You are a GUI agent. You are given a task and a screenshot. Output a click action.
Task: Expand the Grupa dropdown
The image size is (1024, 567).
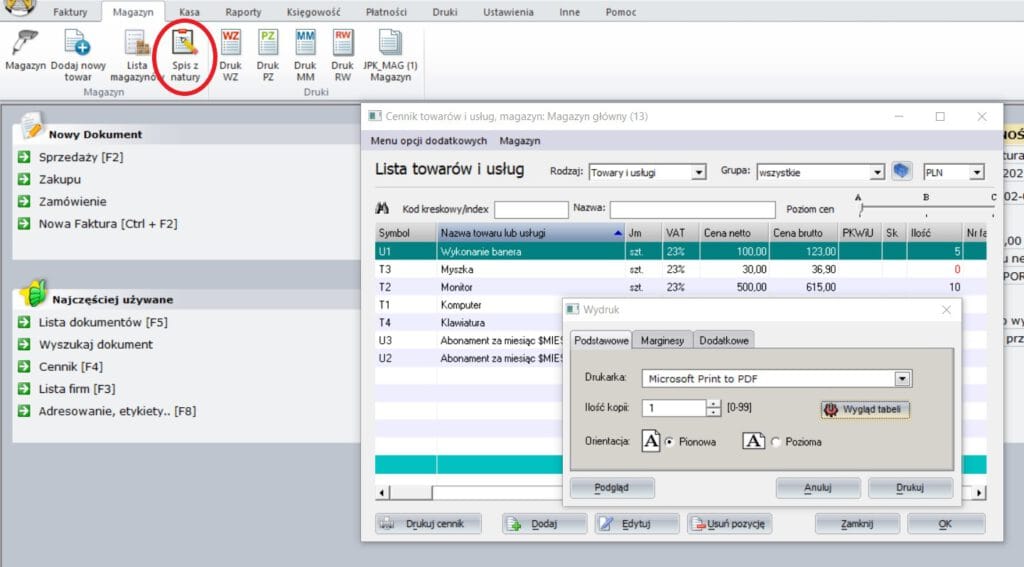(x=877, y=173)
